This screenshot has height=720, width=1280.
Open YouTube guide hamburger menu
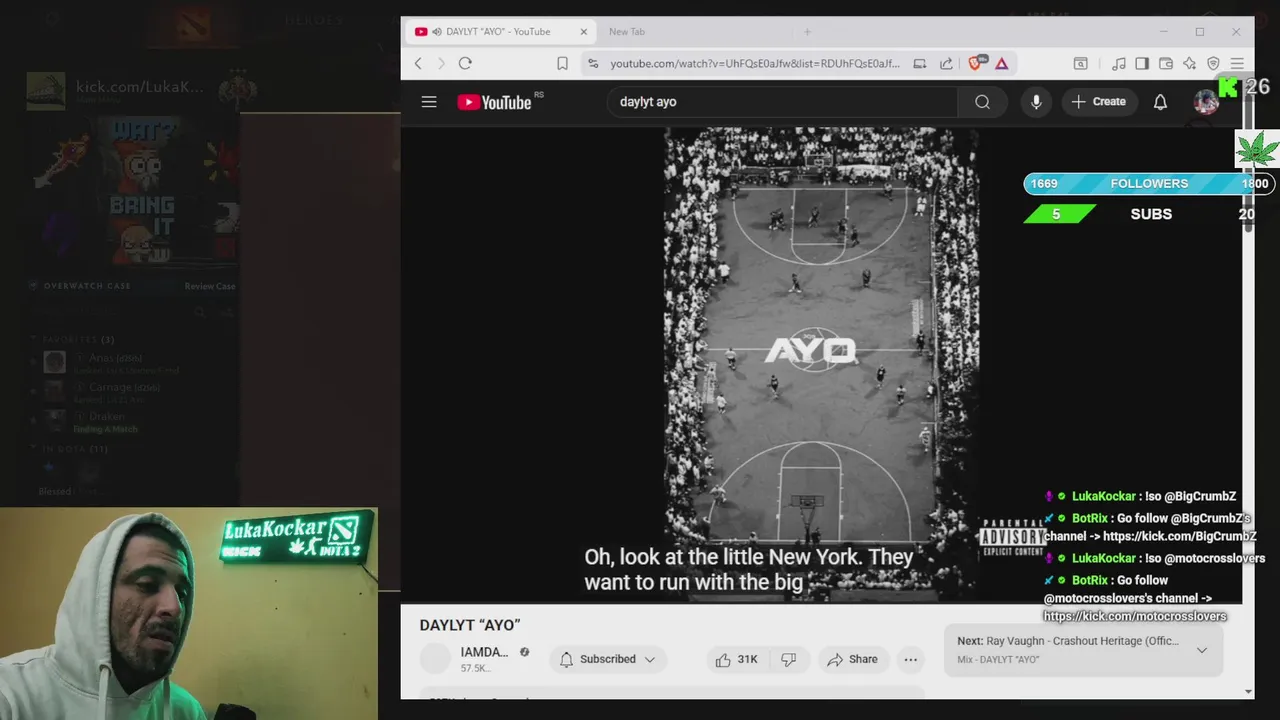pyautogui.click(x=429, y=102)
